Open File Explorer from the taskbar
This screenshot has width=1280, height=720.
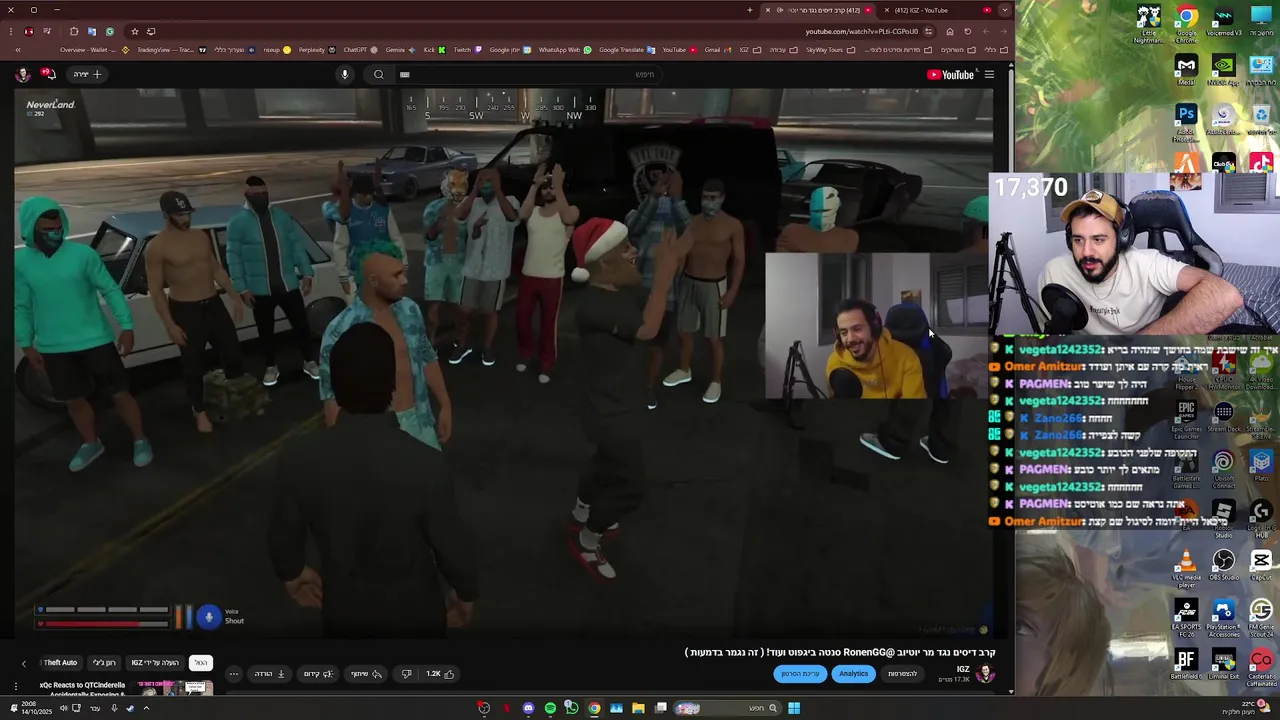pyautogui.click(x=638, y=708)
